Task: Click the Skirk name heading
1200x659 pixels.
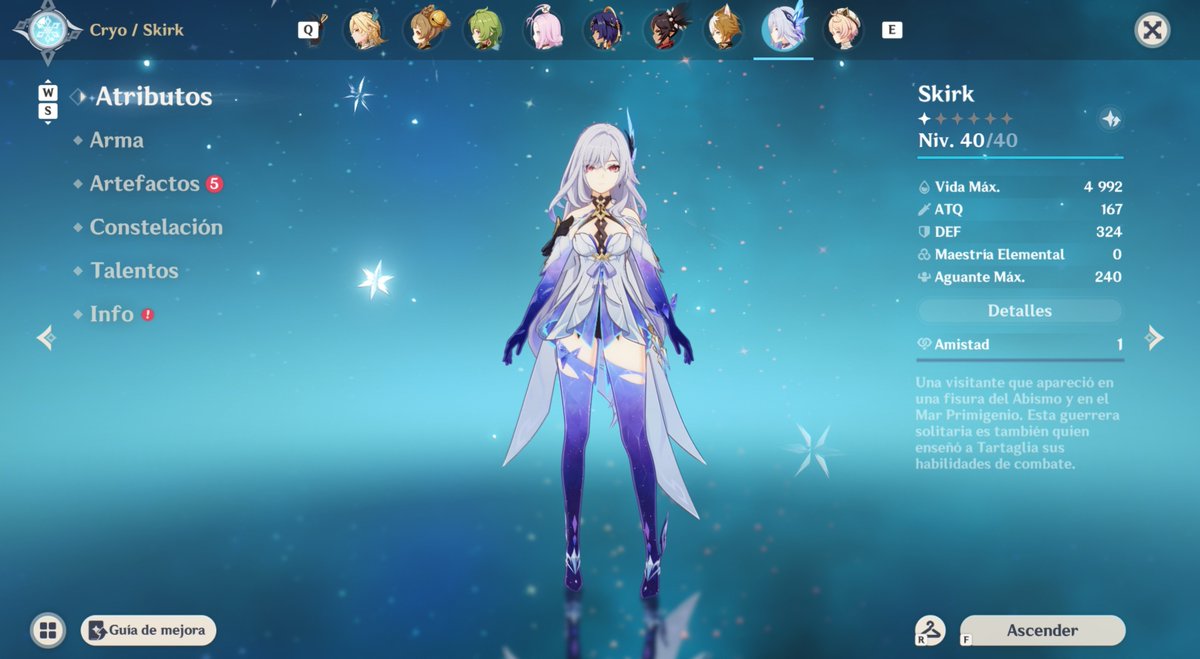Action: click(x=946, y=94)
